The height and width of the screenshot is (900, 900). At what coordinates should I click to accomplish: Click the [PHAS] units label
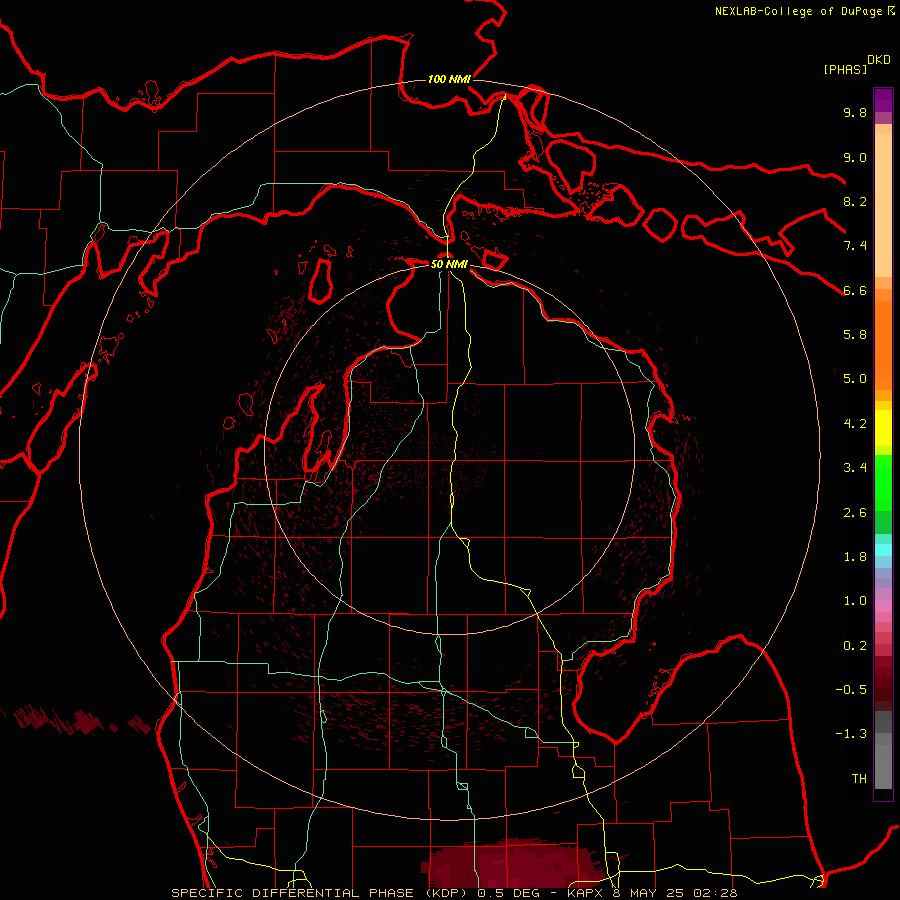(845, 69)
